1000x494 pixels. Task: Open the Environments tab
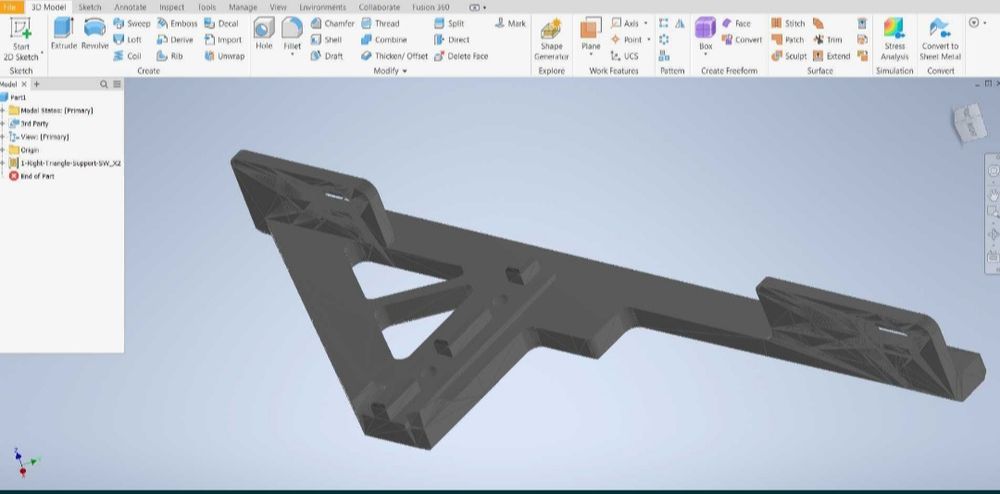tap(322, 7)
